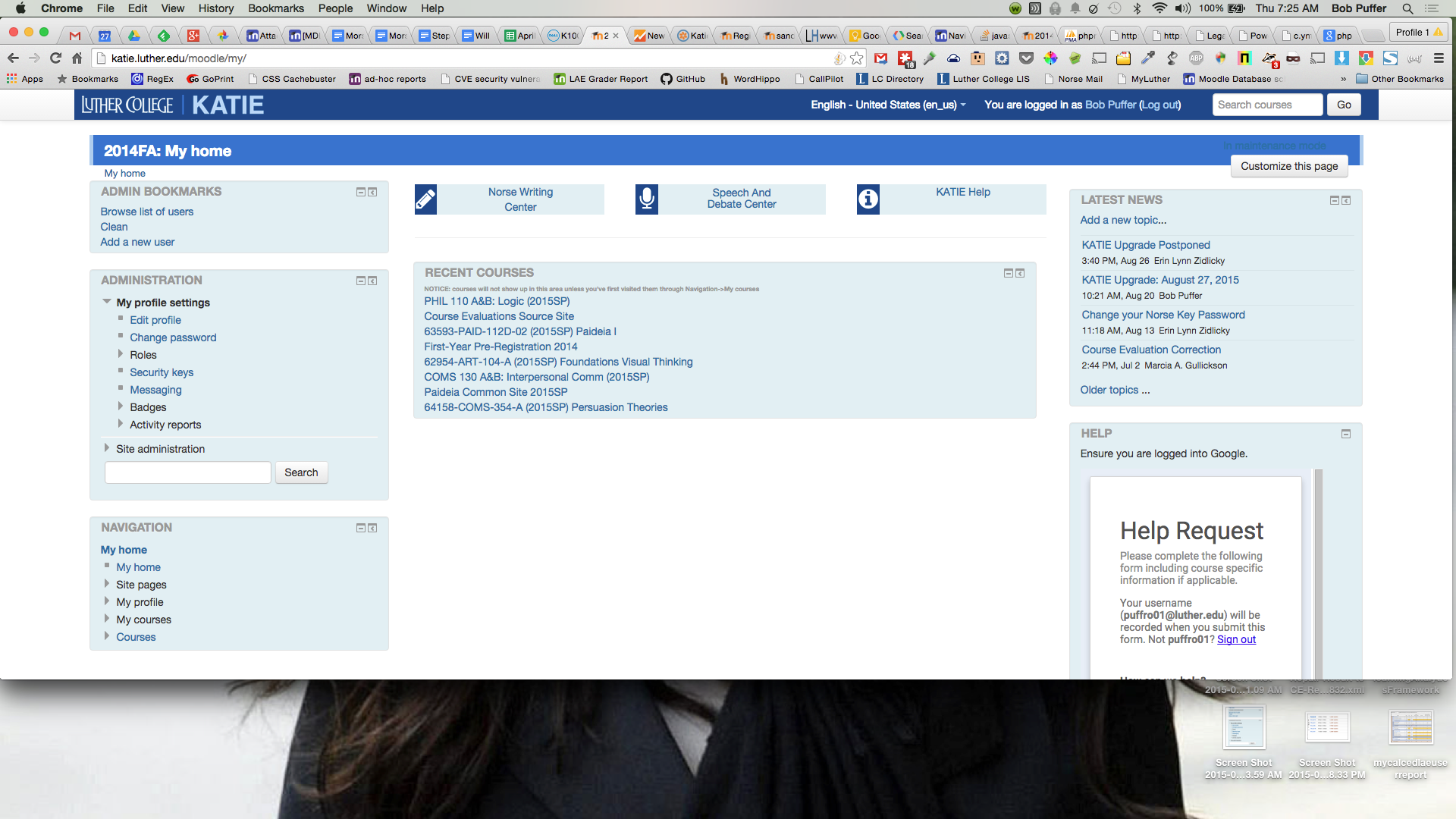Click the Speech and Debate microphone icon

(647, 199)
